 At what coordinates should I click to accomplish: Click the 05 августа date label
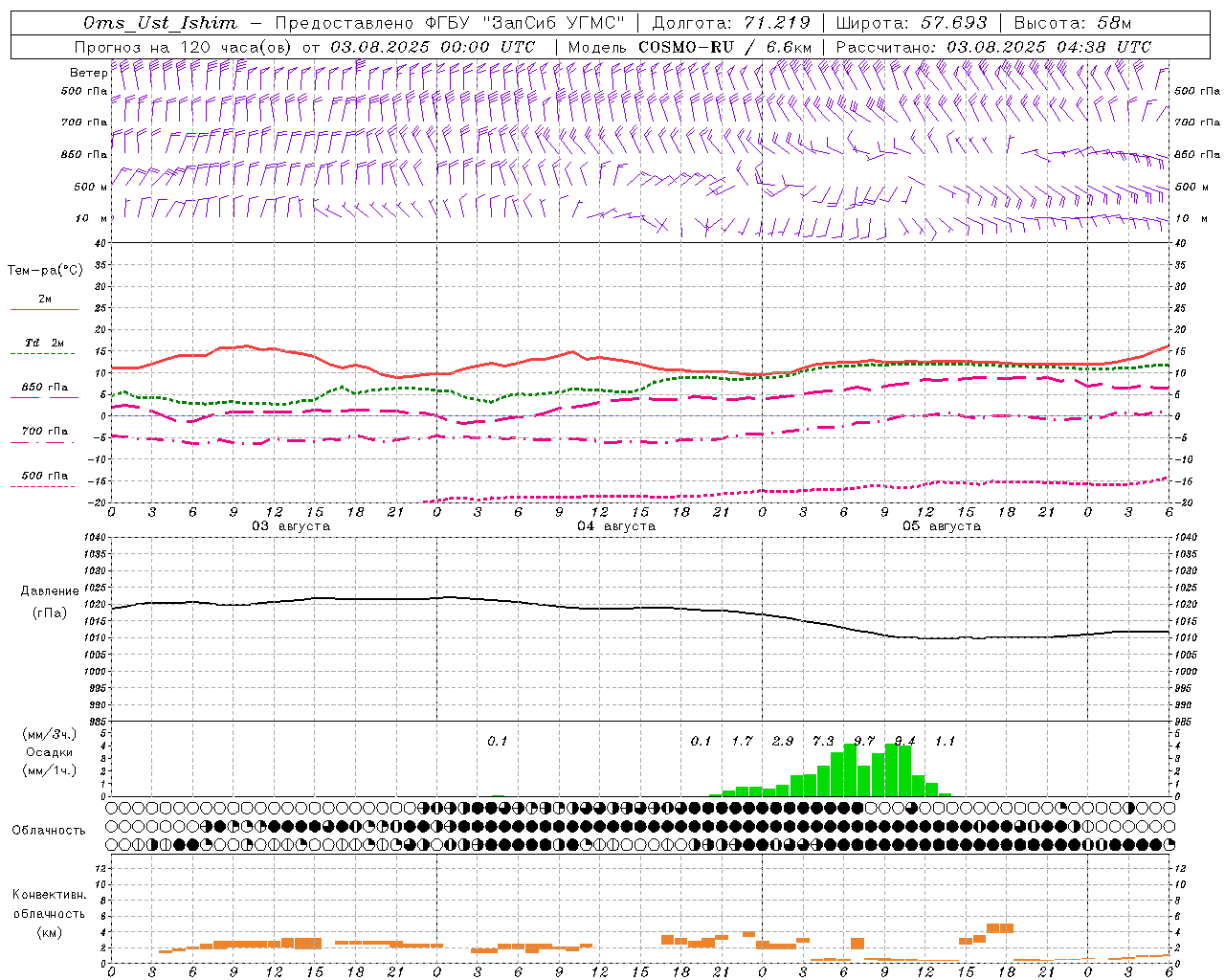pyautogui.click(x=942, y=526)
